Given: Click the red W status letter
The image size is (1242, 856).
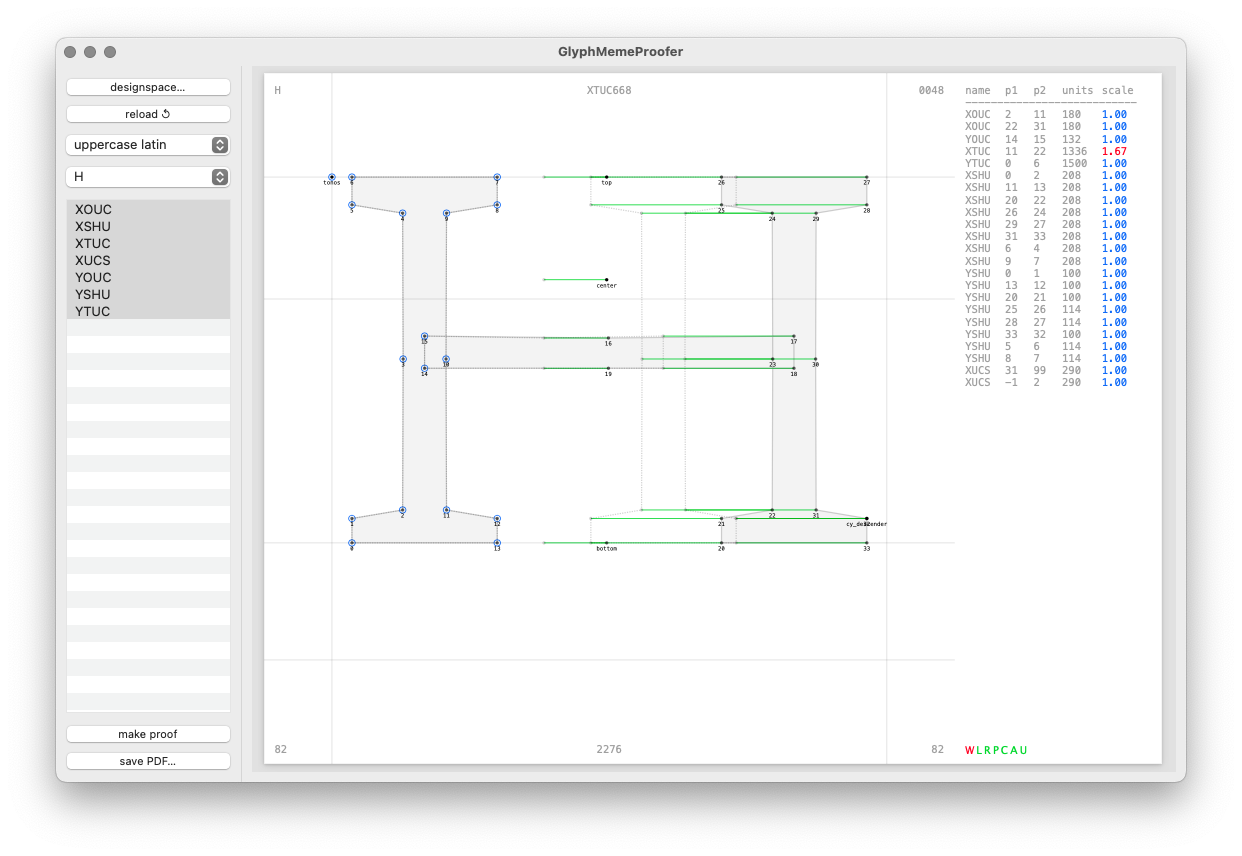Looking at the screenshot, I should [x=969, y=750].
